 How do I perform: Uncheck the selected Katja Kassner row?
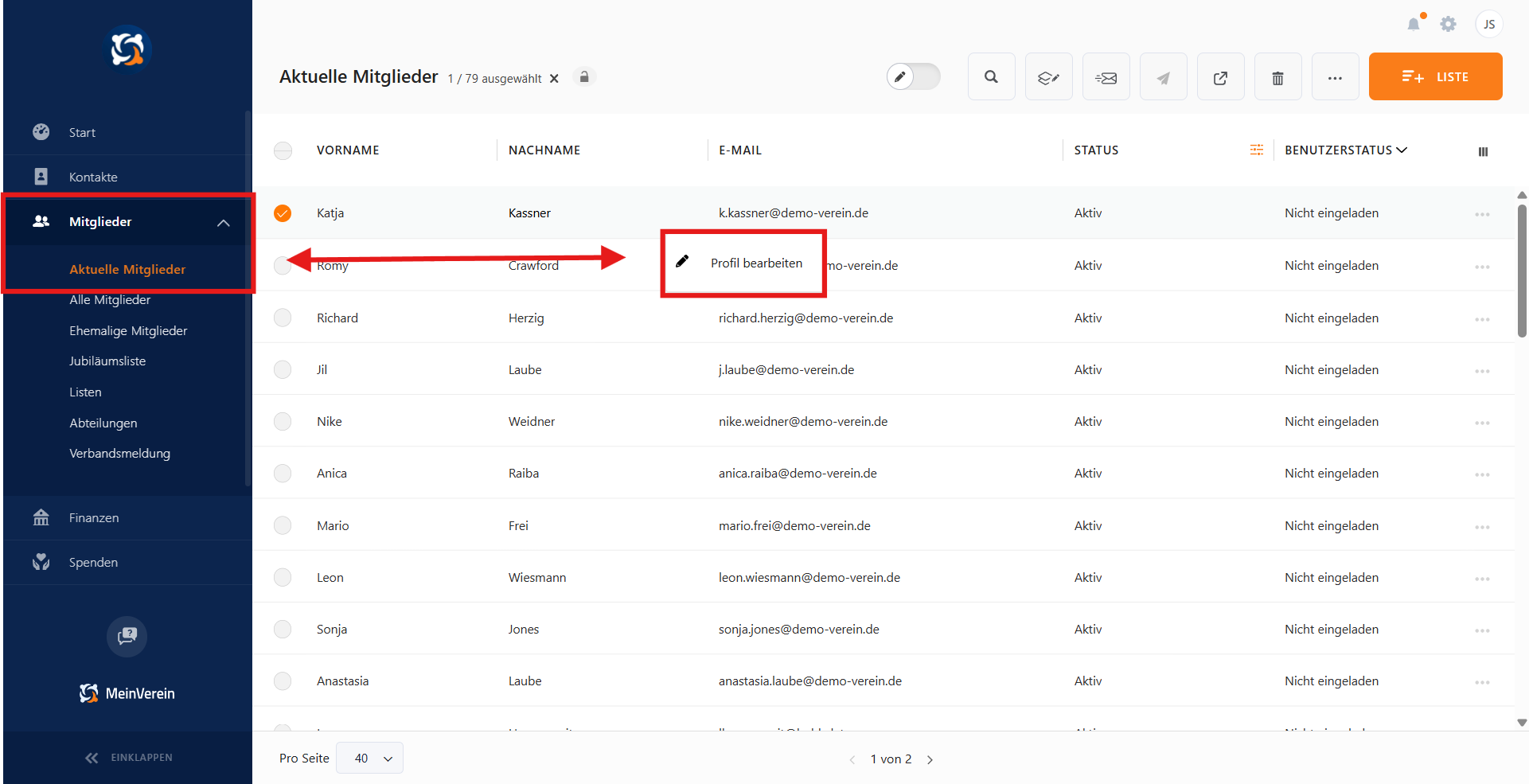pyautogui.click(x=283, y=213)
